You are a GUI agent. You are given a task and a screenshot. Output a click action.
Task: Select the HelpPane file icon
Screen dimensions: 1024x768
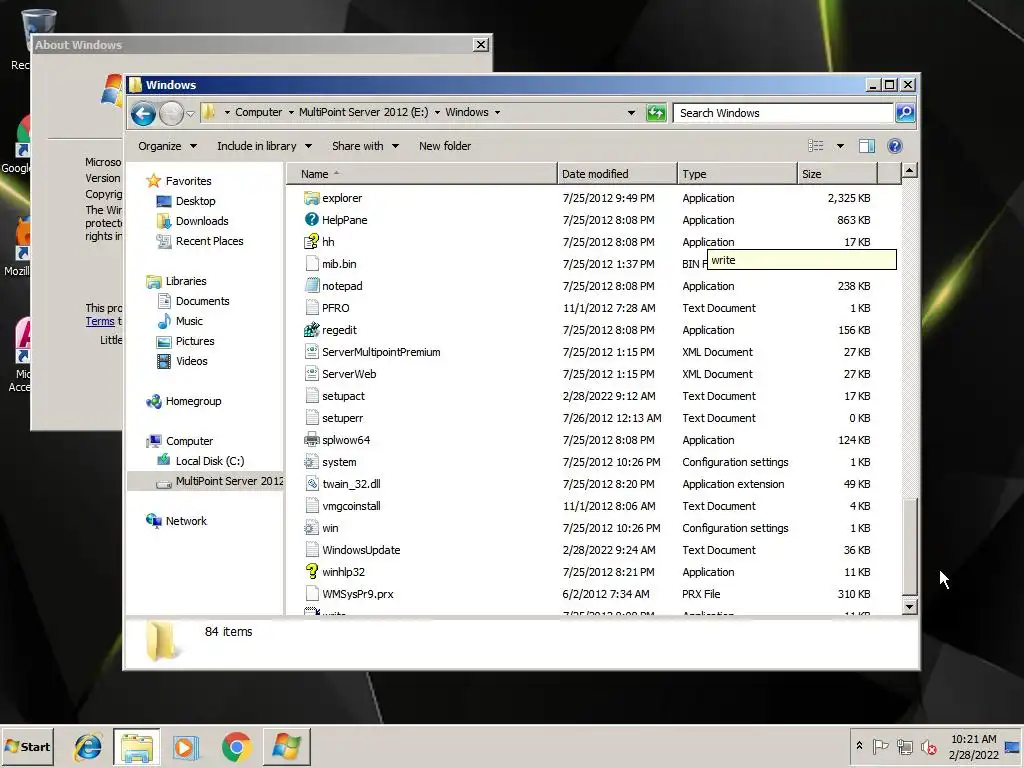312,220
